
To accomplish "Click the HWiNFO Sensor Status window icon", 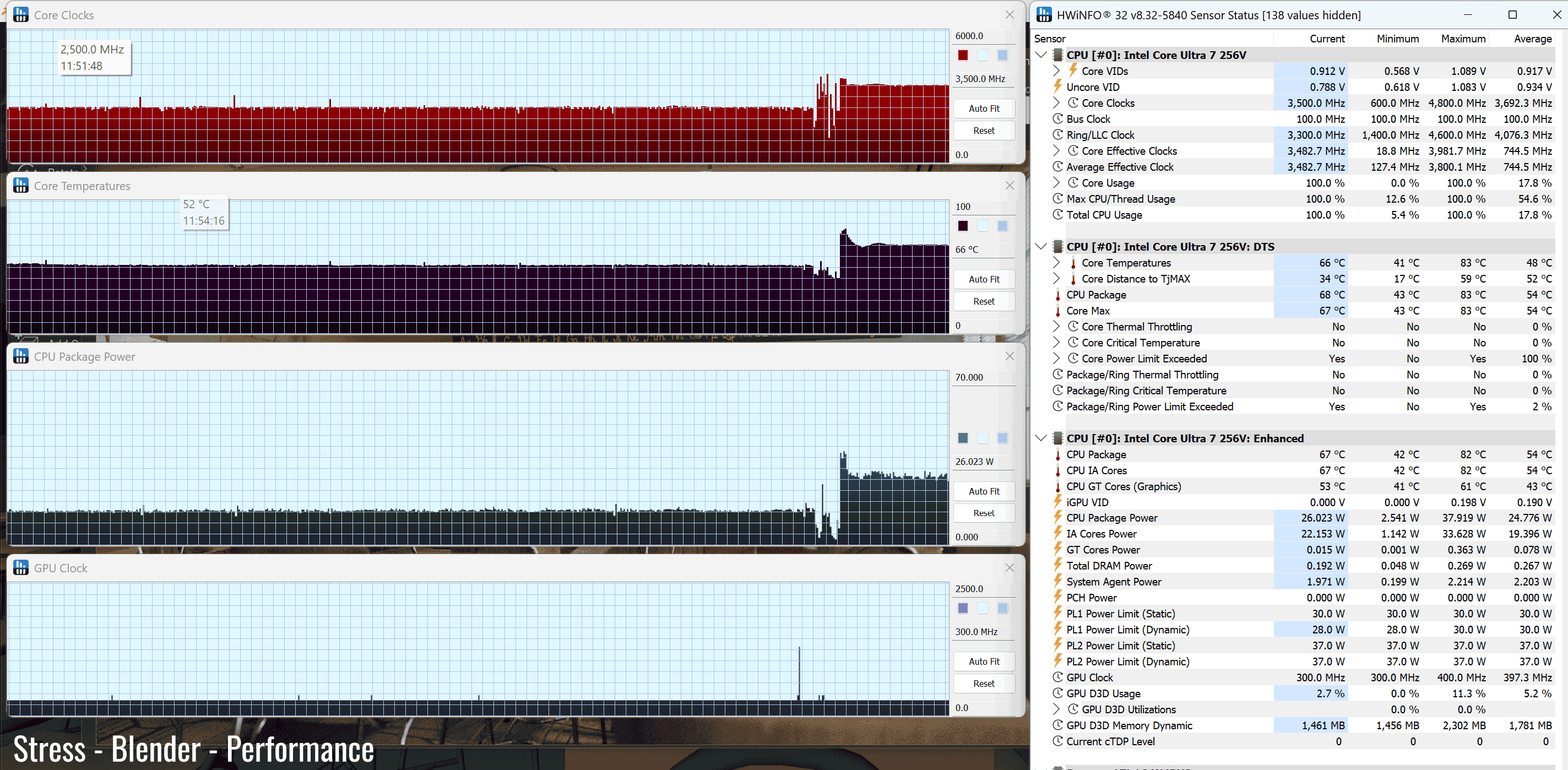I will 1044,15.
